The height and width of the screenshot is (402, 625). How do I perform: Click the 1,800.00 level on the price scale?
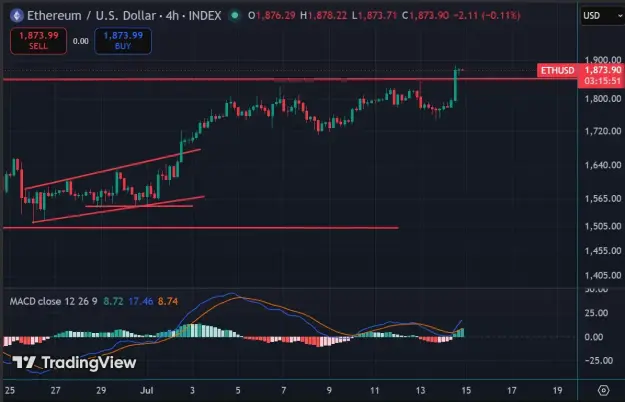[603, 98]
